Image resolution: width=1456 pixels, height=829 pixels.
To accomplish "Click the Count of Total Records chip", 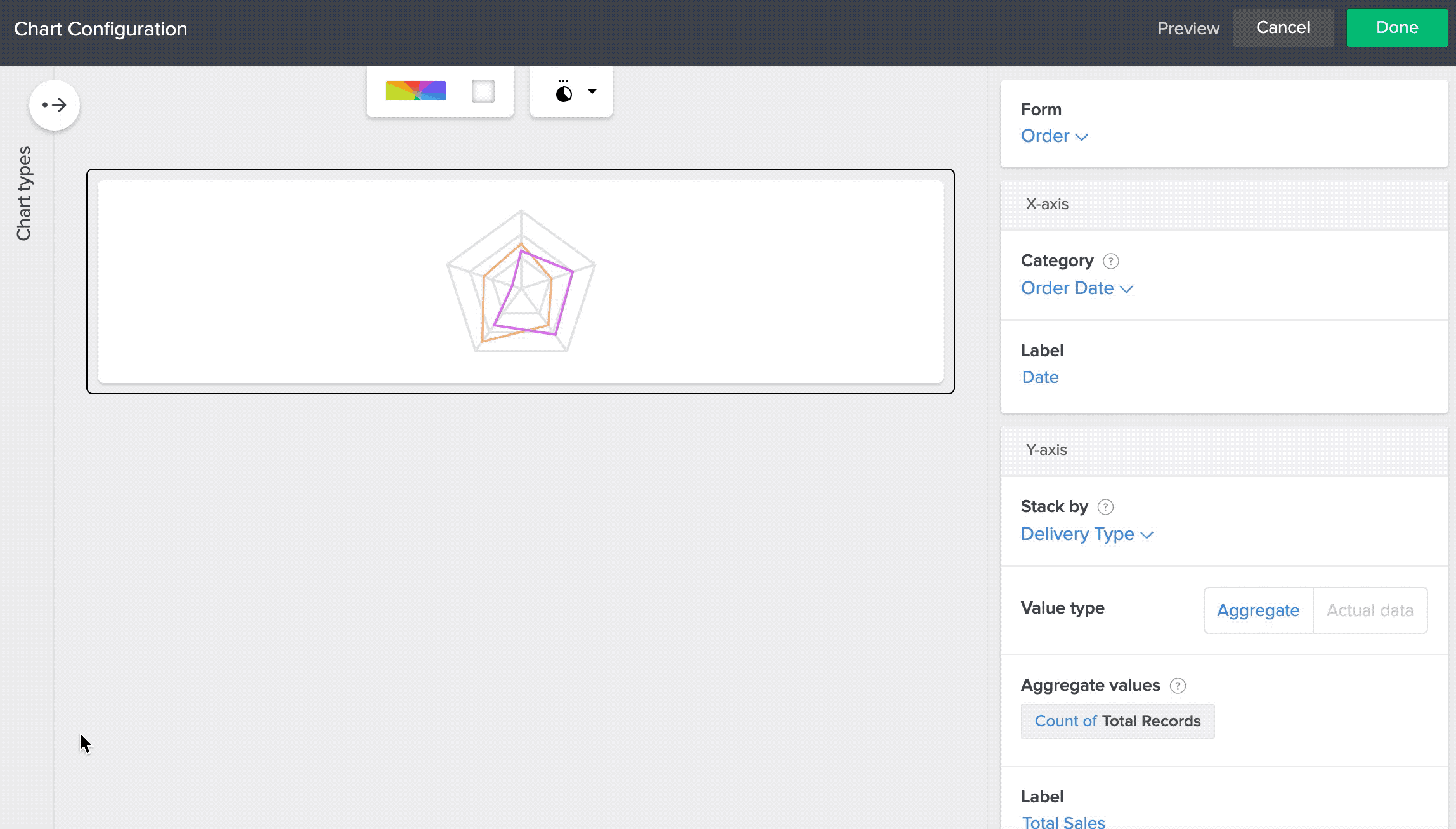I will tap(1117, 721).
